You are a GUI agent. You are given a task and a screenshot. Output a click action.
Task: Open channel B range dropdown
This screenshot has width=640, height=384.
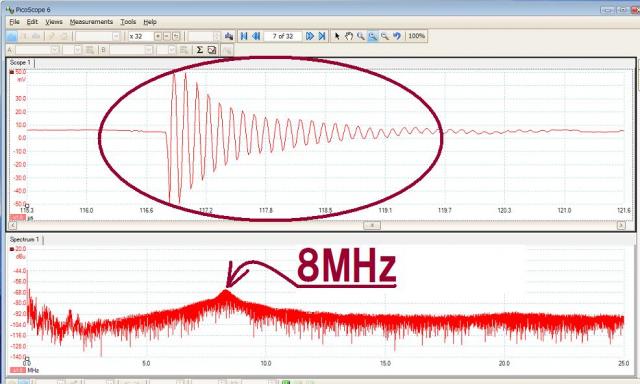149,50
